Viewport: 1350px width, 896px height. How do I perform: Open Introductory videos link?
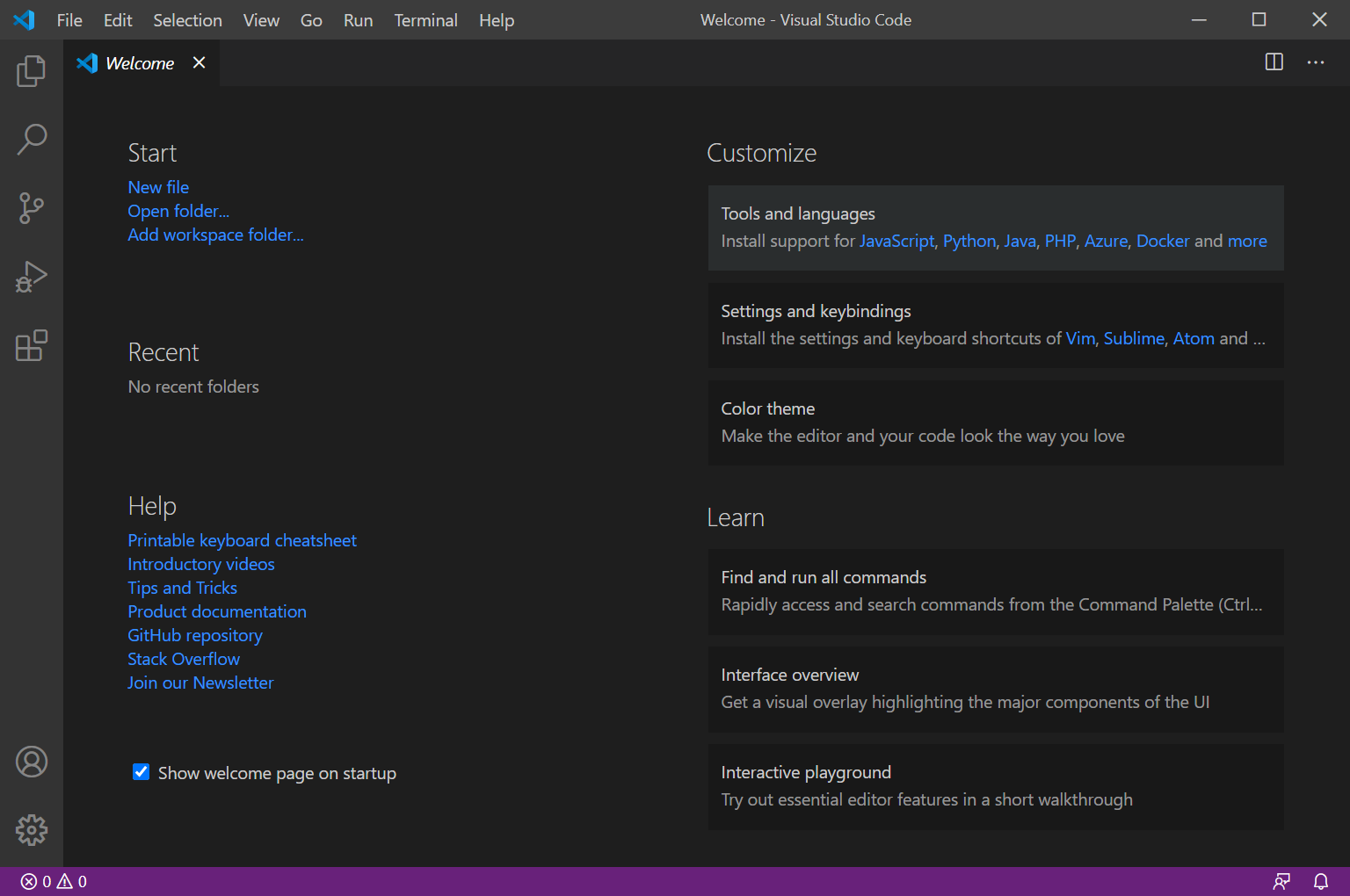[201, 564]
